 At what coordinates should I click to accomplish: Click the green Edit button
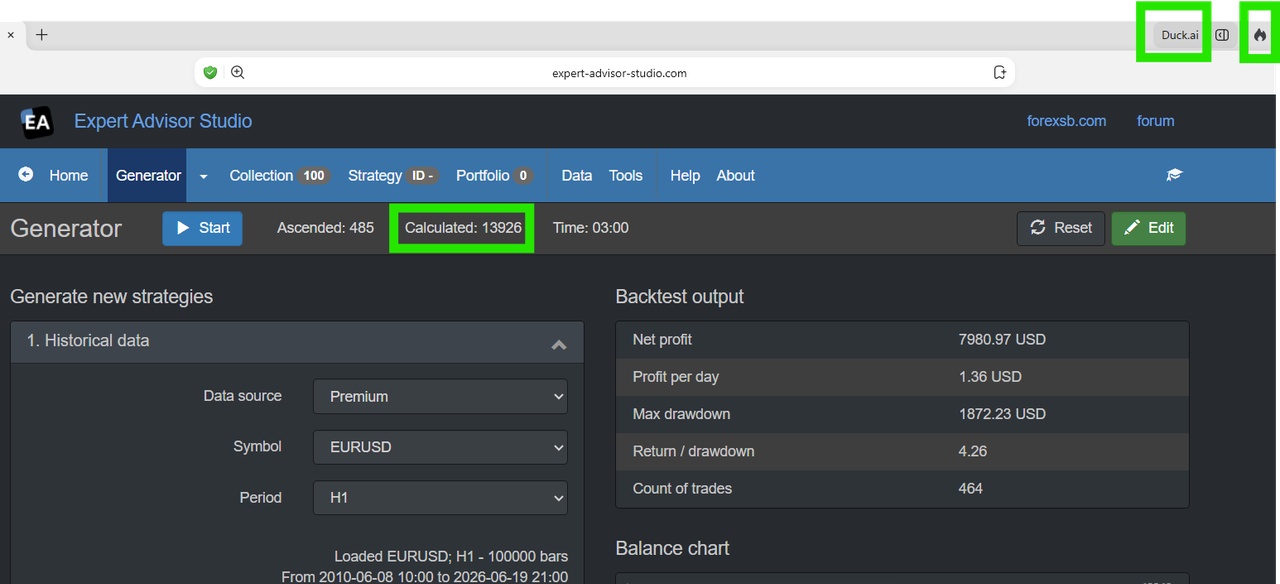(x=1149, y=228)
